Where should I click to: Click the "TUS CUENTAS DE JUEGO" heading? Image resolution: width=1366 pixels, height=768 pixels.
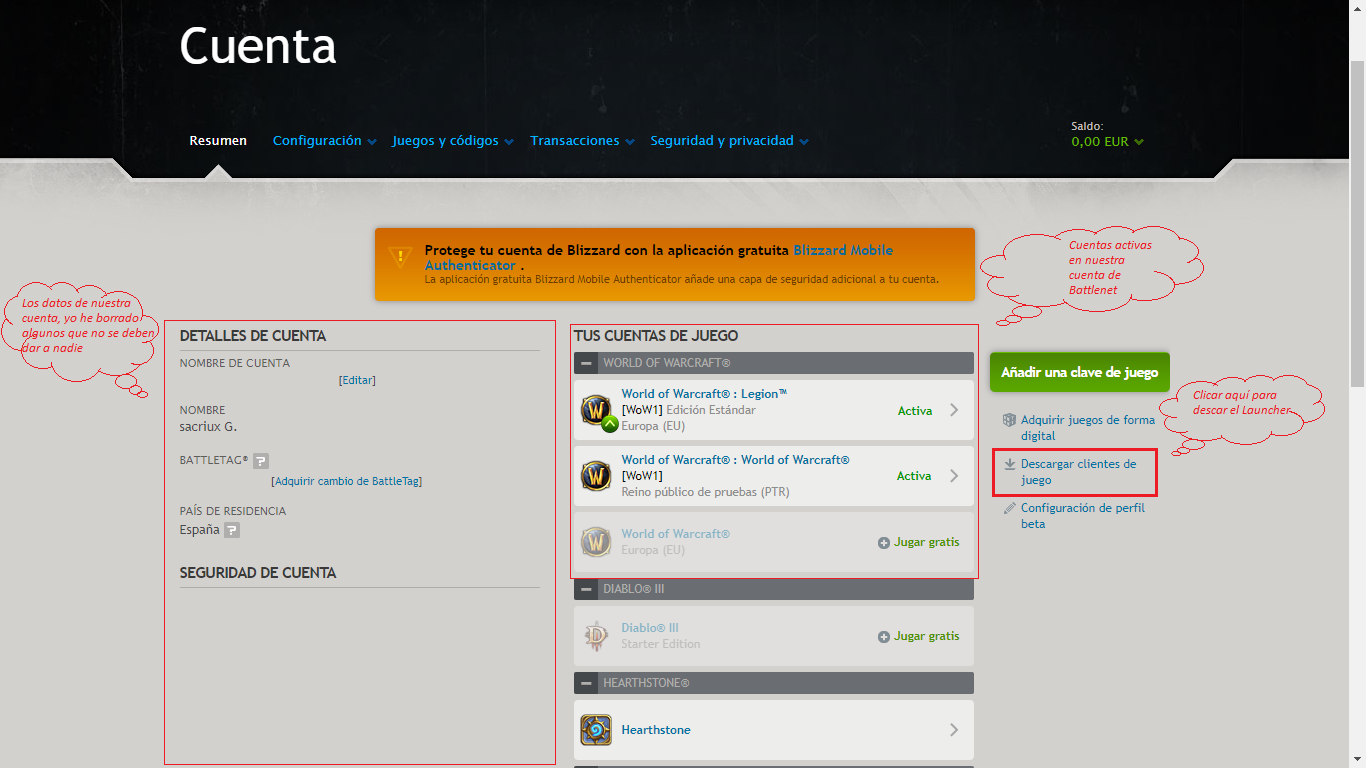click(656, 336)
